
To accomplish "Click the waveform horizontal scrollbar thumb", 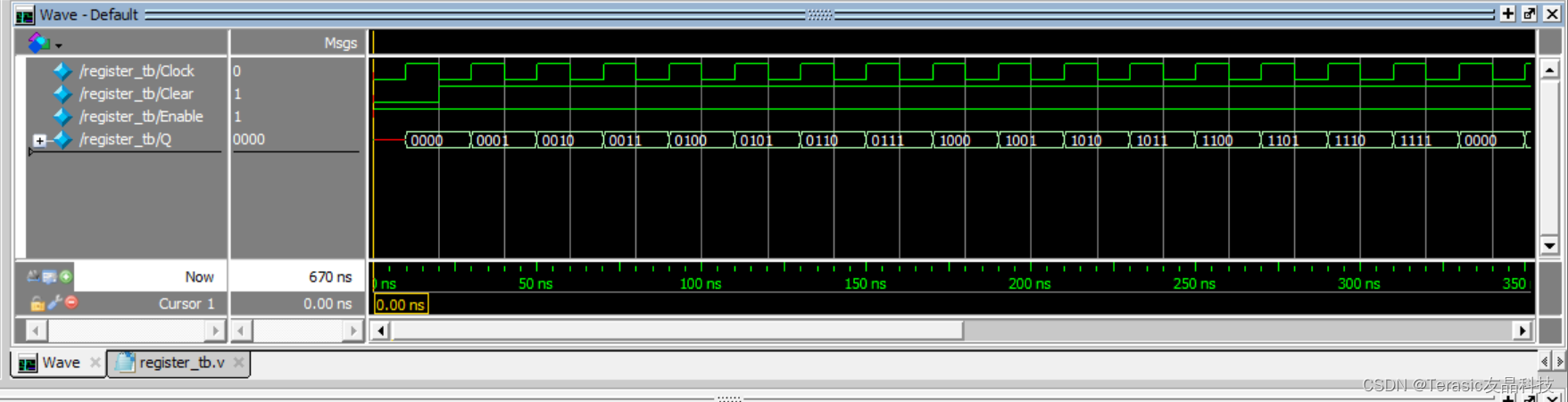I will [678, 331].
